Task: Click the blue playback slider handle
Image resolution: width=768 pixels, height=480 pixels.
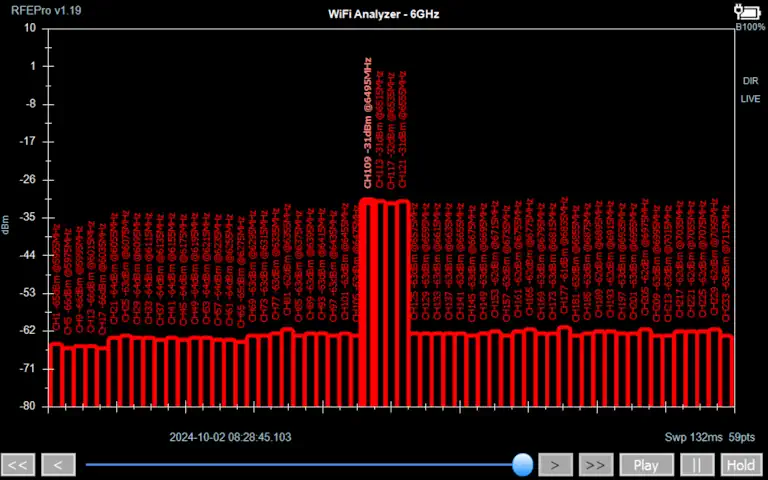Action: click(x=522, y=464)
